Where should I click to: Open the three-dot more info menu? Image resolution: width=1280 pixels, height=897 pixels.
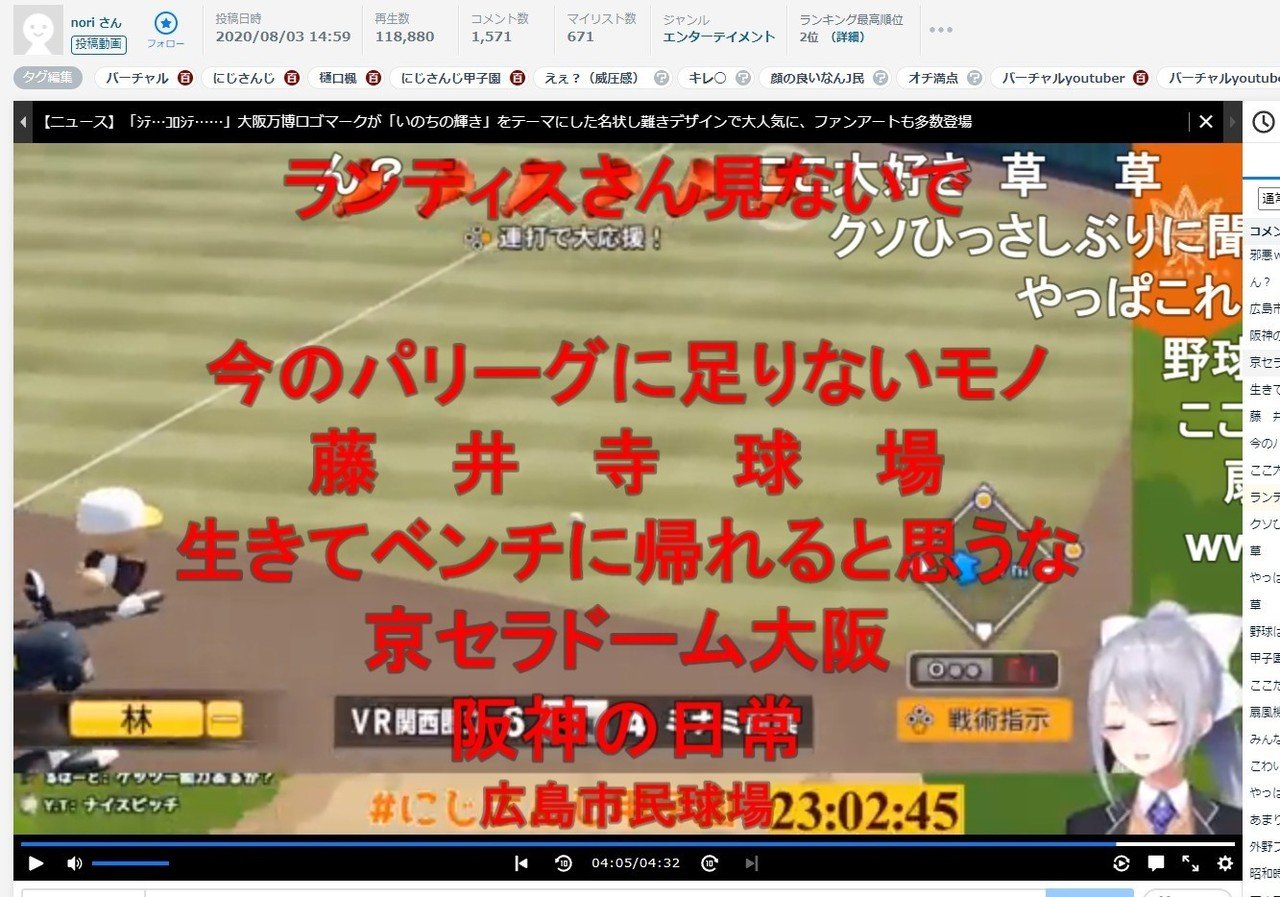pos(940,30)
